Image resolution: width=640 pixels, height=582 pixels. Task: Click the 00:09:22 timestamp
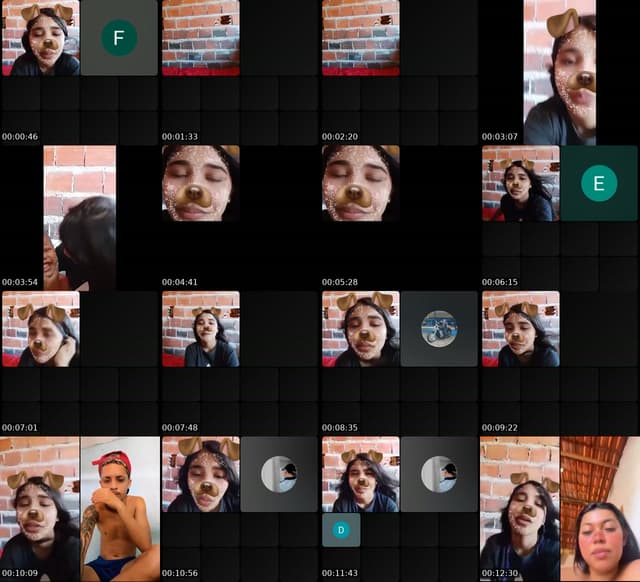tap(500, 428)
